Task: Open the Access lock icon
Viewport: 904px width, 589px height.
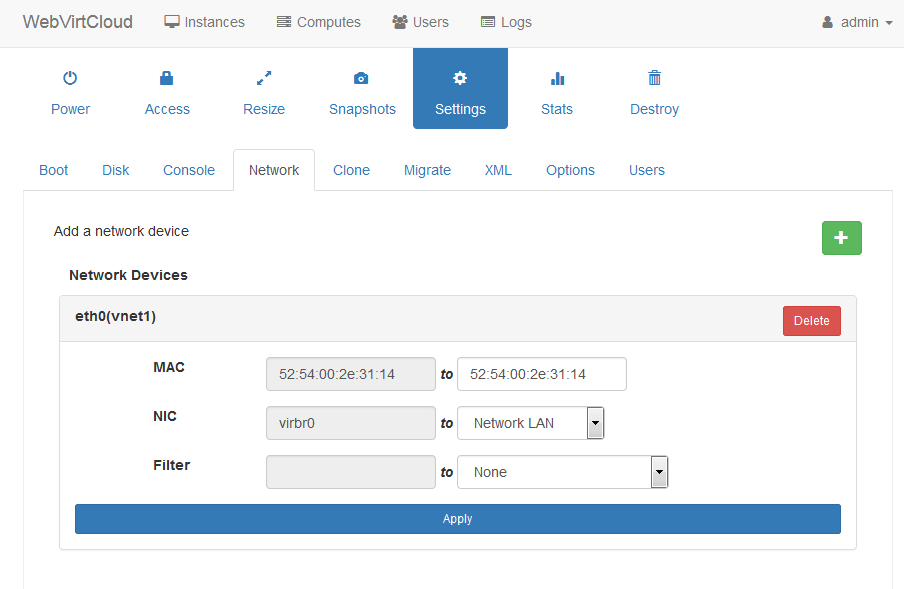Action: click(x=167, y=78)
